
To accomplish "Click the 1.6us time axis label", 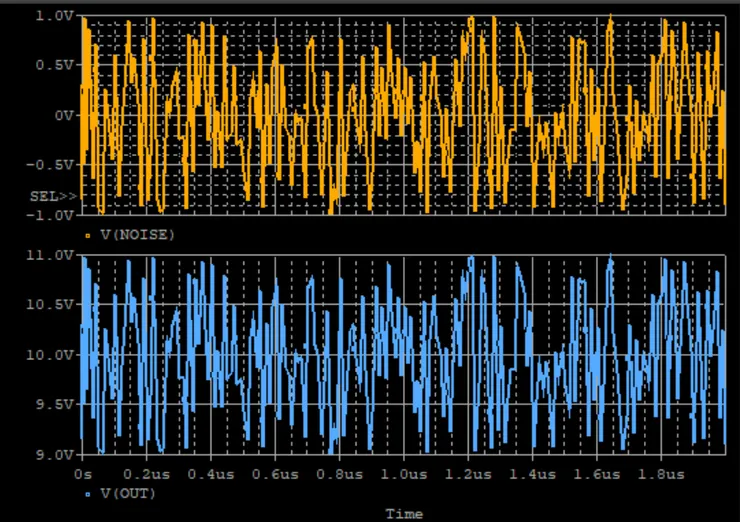I will pos(597,474).
